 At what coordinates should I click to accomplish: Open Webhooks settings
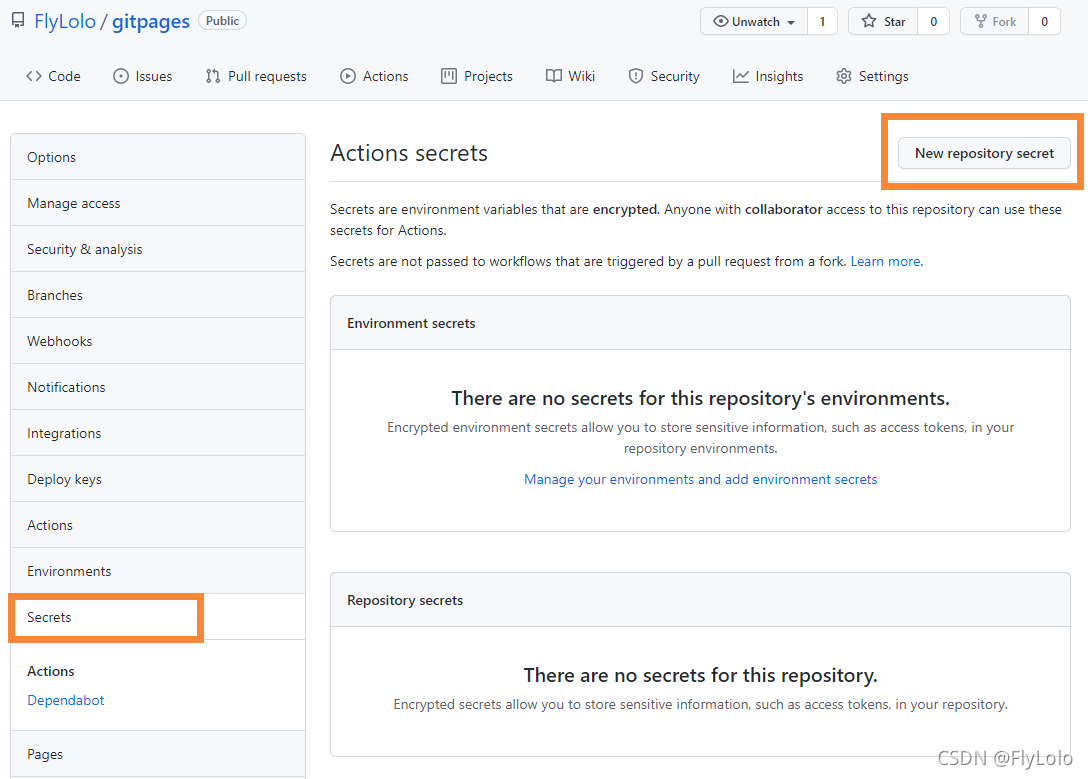158,341
